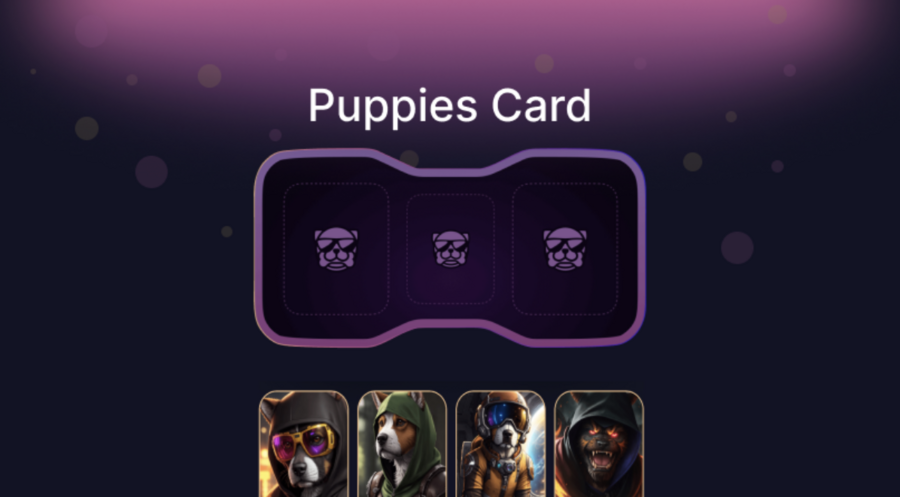Choose the narrow middle dashed placeholder
Viewport: 900px width, 497px height.
(450, 249)
